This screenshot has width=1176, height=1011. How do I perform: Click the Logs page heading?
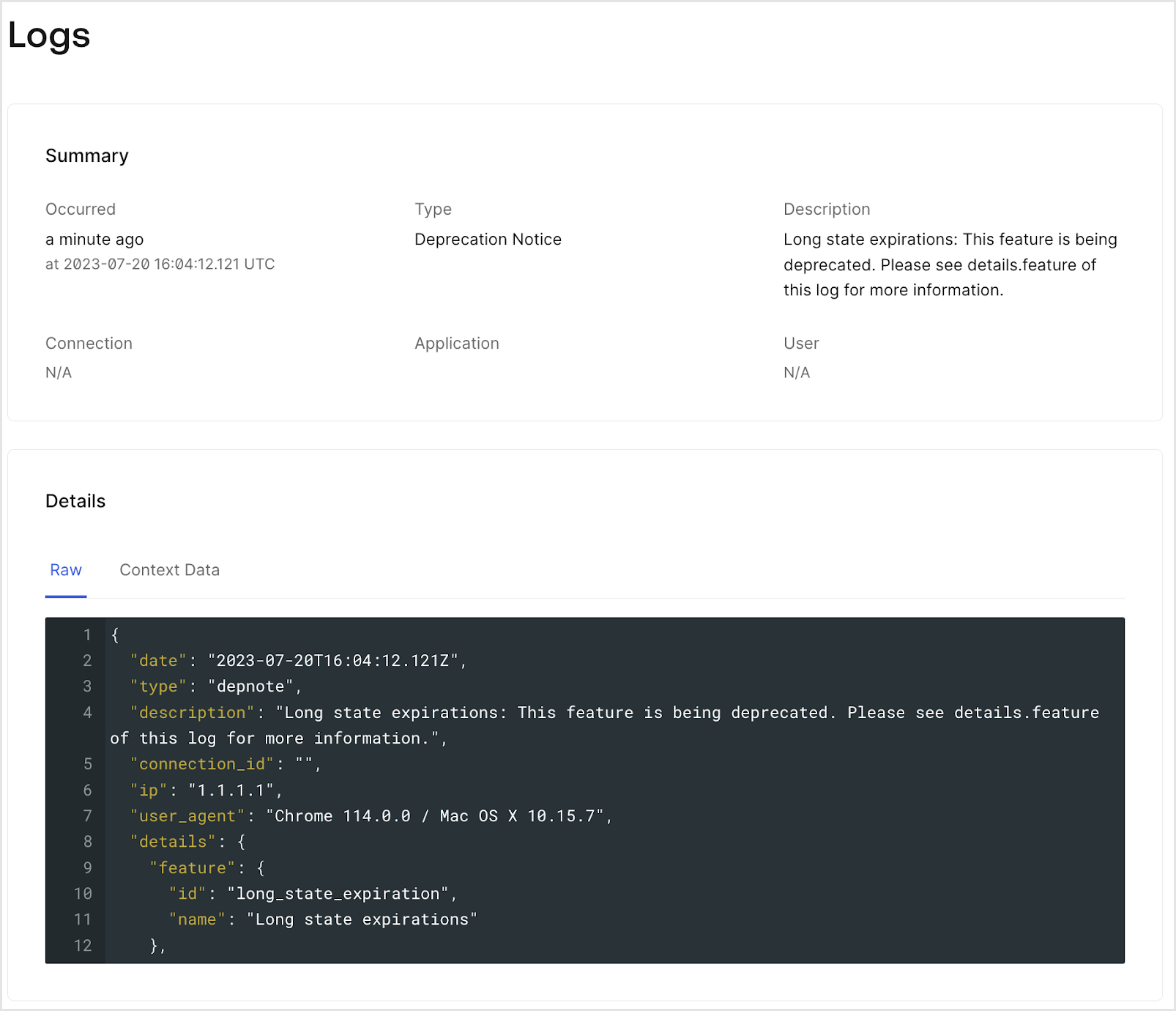tap(49, 35)
